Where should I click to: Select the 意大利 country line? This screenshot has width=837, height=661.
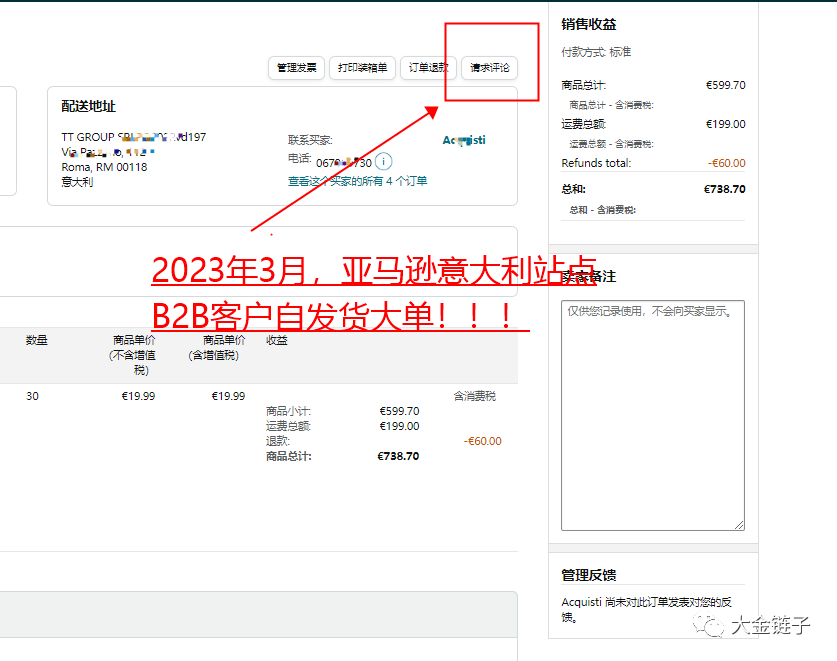[x=77, y=182]
